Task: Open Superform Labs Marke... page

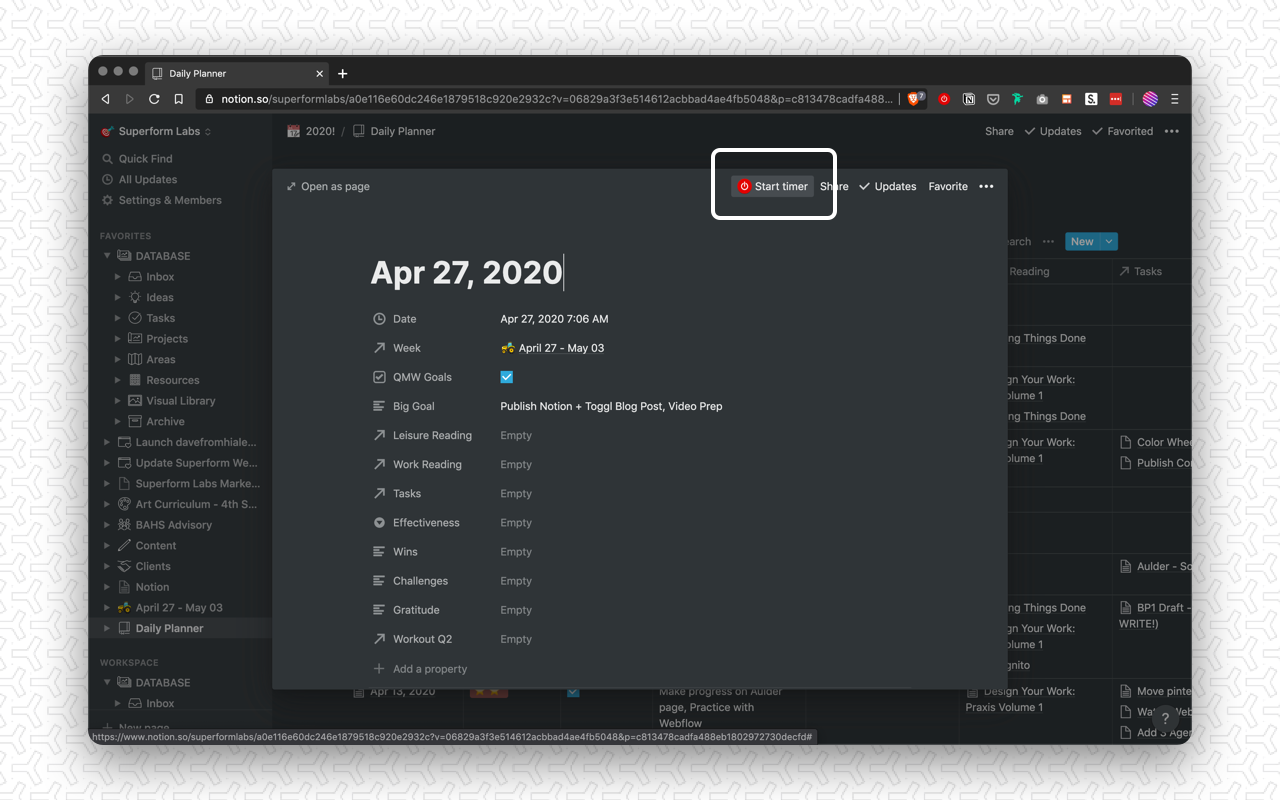Action: [x=197, y=484]
